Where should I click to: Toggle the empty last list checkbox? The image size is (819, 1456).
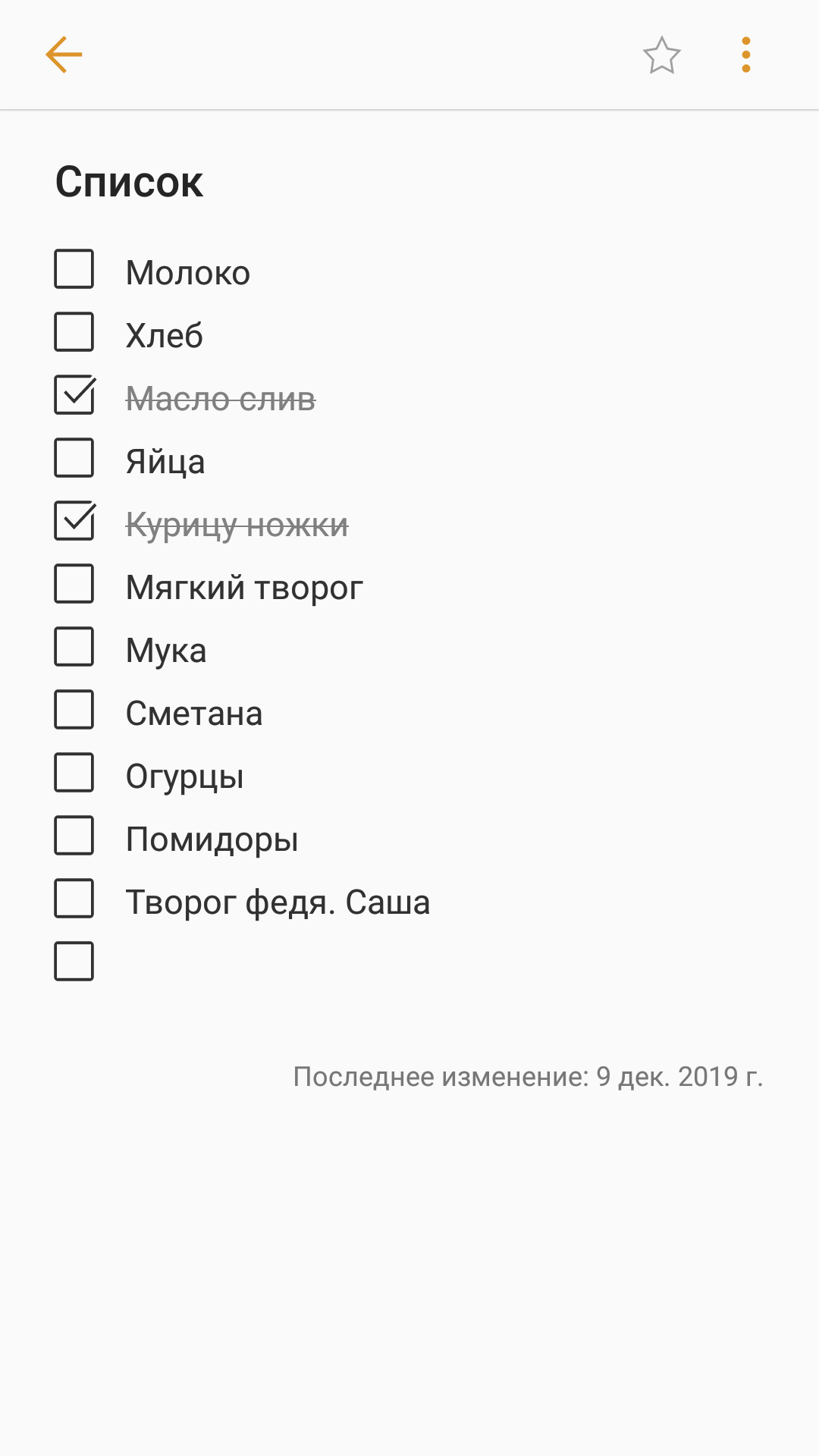(x=74, y=962)
